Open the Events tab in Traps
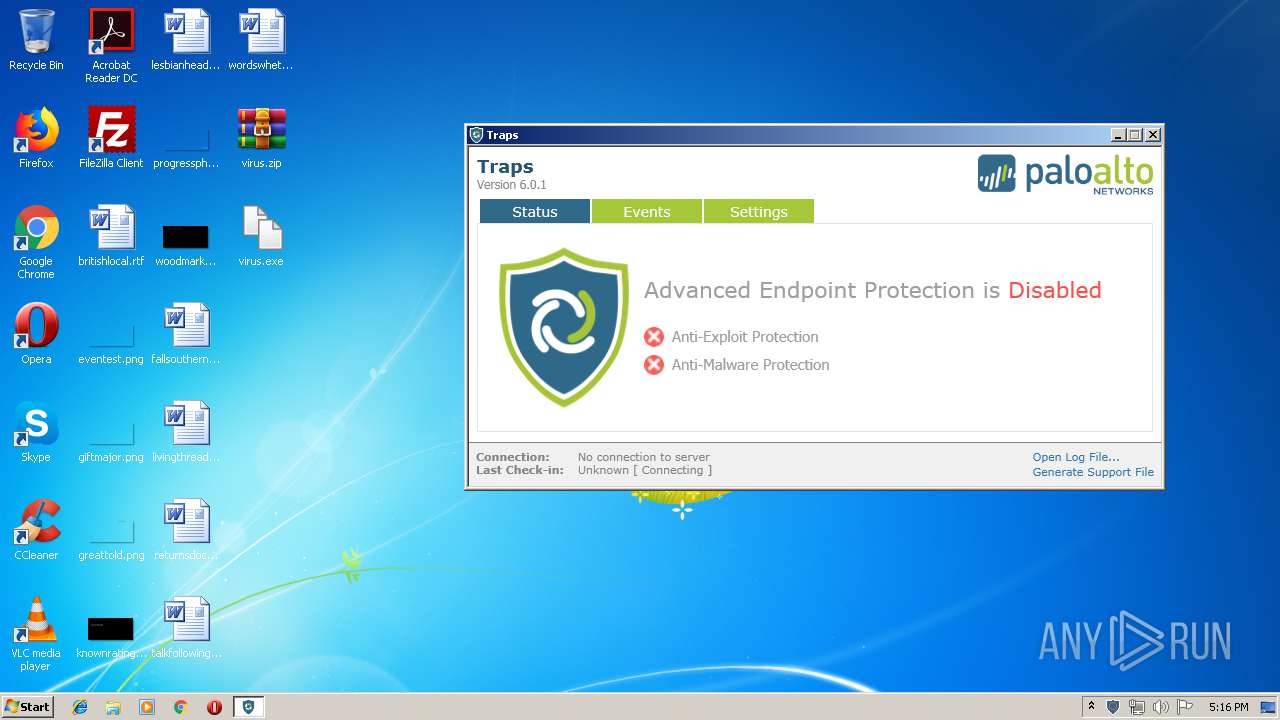Screen dimensions: 1280x720 tap(646, 211)
